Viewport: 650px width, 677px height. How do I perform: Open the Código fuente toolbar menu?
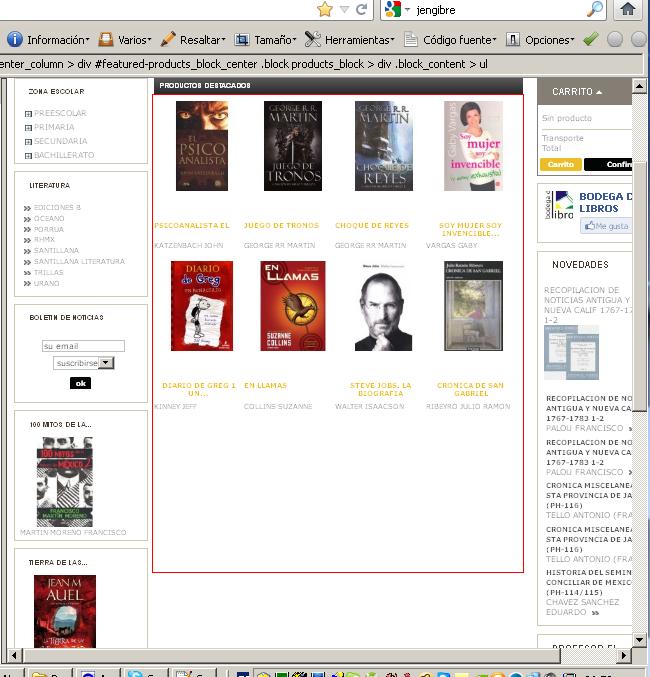tap(450, 40)
